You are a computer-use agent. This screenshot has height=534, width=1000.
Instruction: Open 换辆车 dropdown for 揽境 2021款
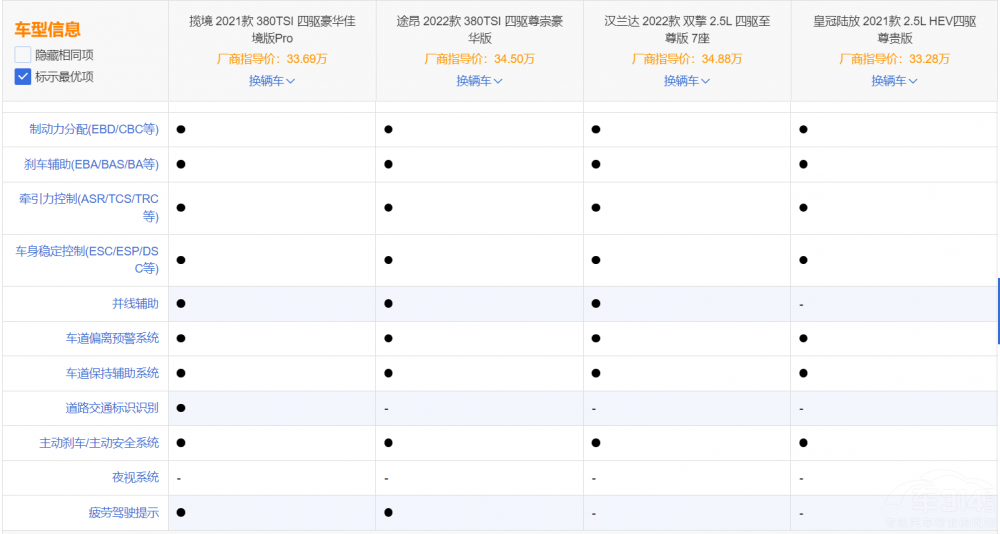click(272, 81)
